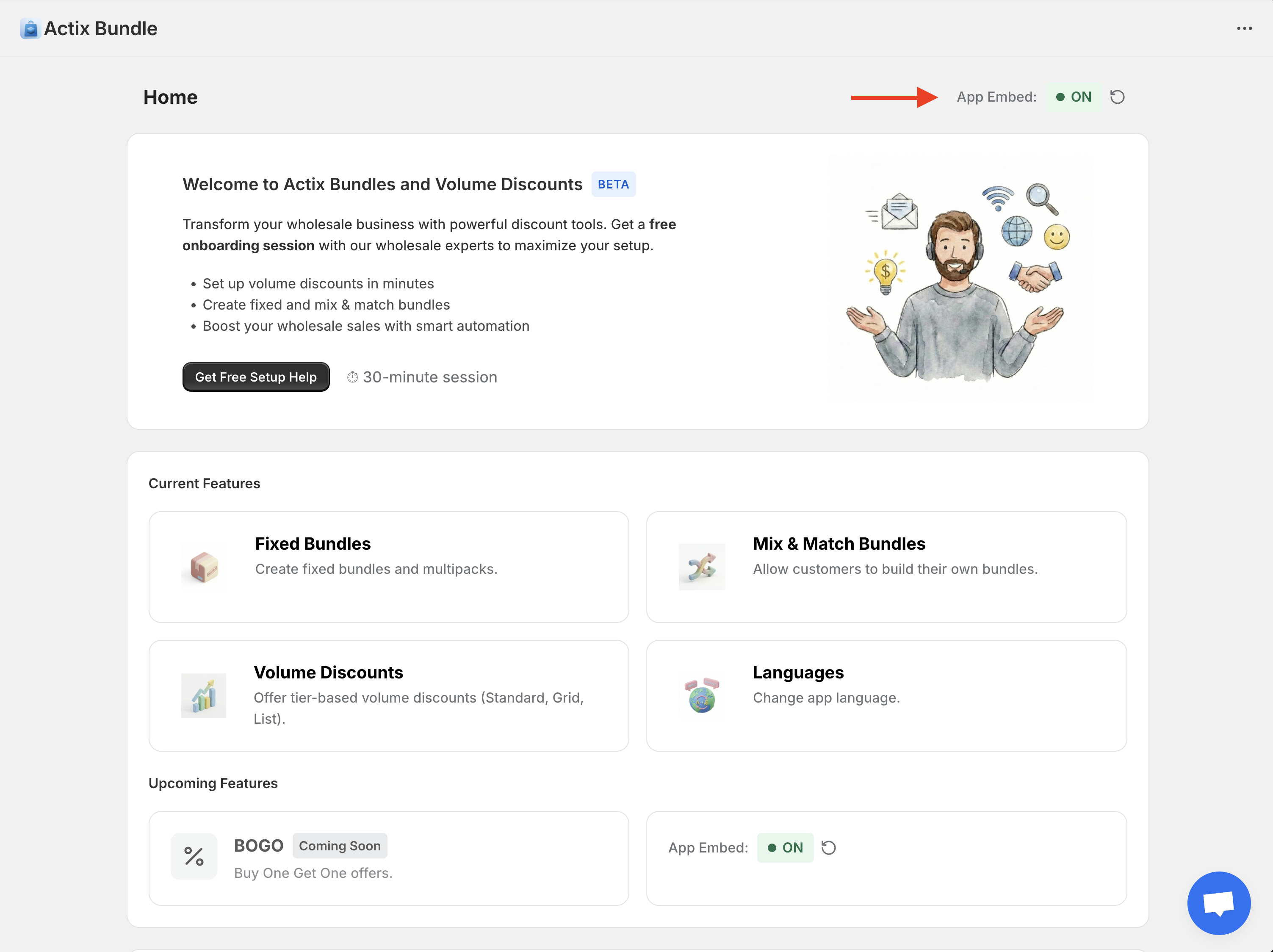Select the Volume Discounts chart icon
Viewport: 1273px width, 952px height.
click(x=203, y=695)
